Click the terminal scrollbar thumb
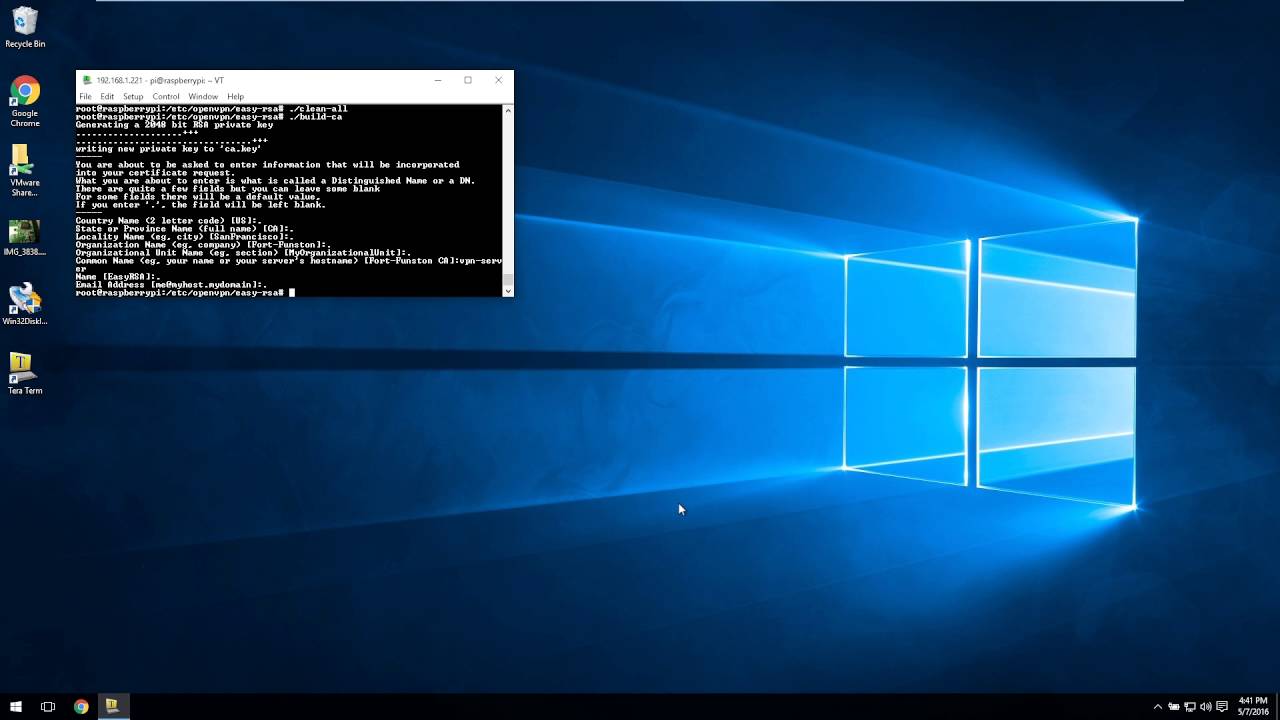The width and height of the screenshot is (1280, 720). click(x=508, y=279)
